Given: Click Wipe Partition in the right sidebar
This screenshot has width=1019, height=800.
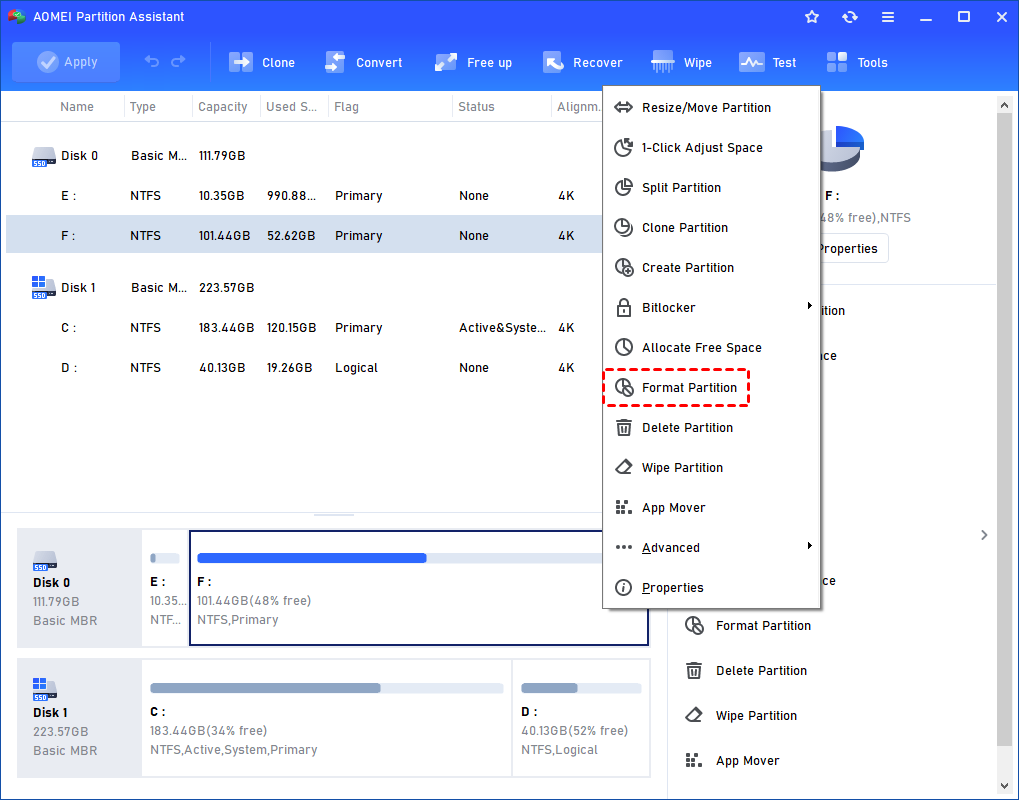Looking at the screenshot, I should click(x=756, y=715).
